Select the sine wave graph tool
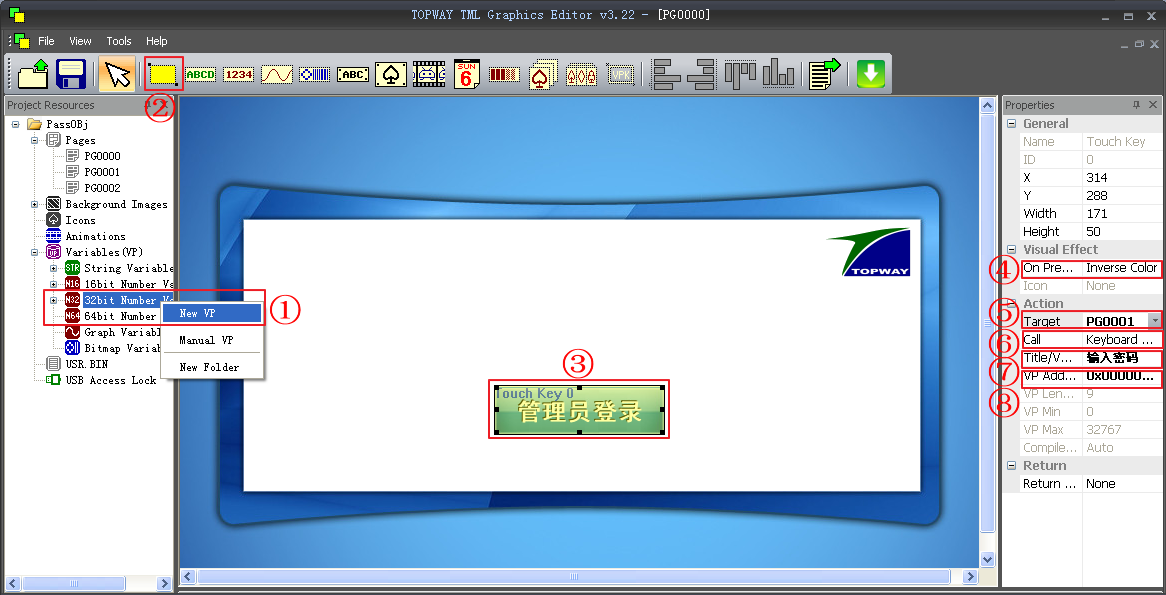This screenshot has width=1166, height=595. pyautogui.click(x=277, y=74)
